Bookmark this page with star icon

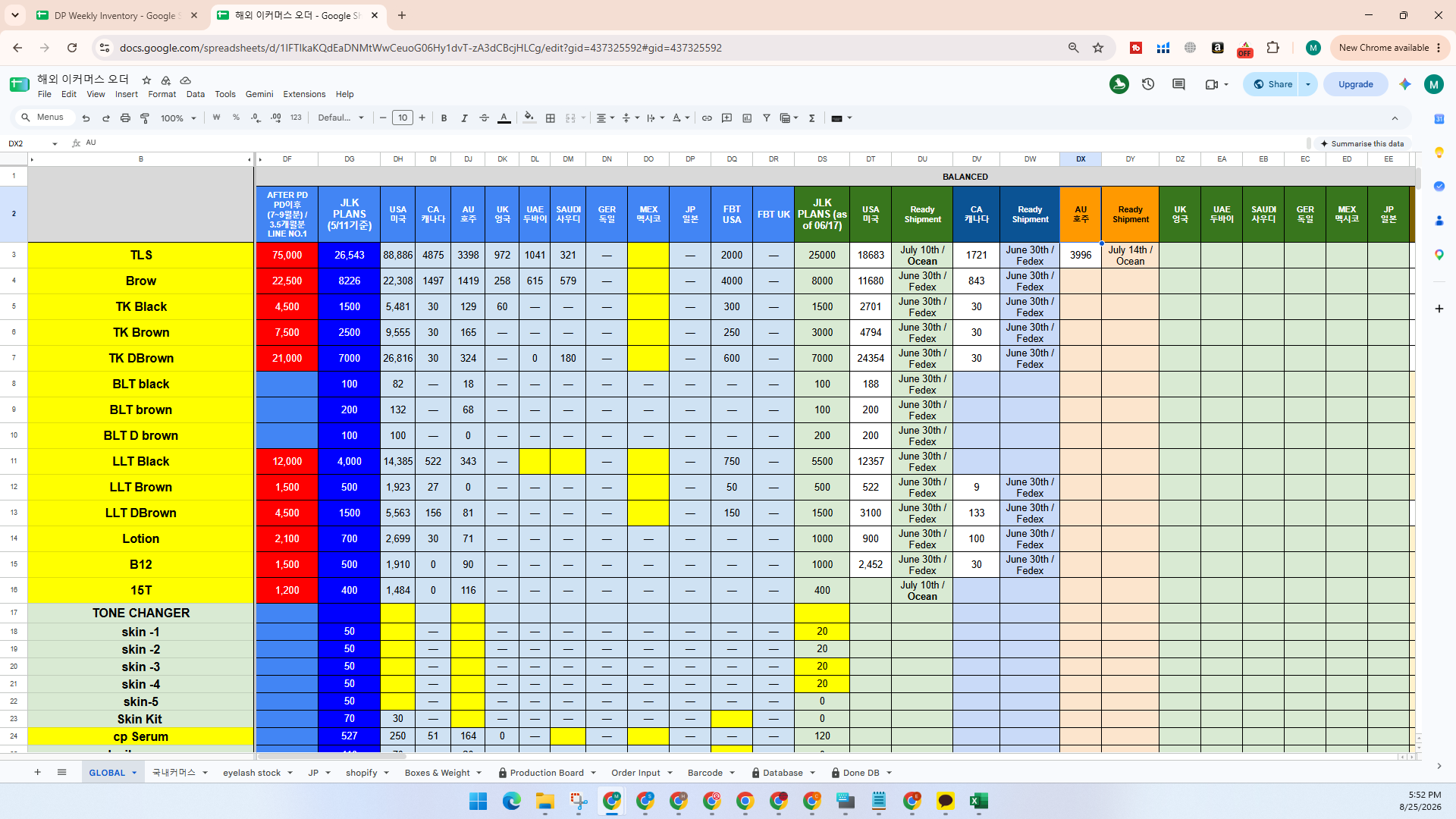click(x=1097, y=48)
